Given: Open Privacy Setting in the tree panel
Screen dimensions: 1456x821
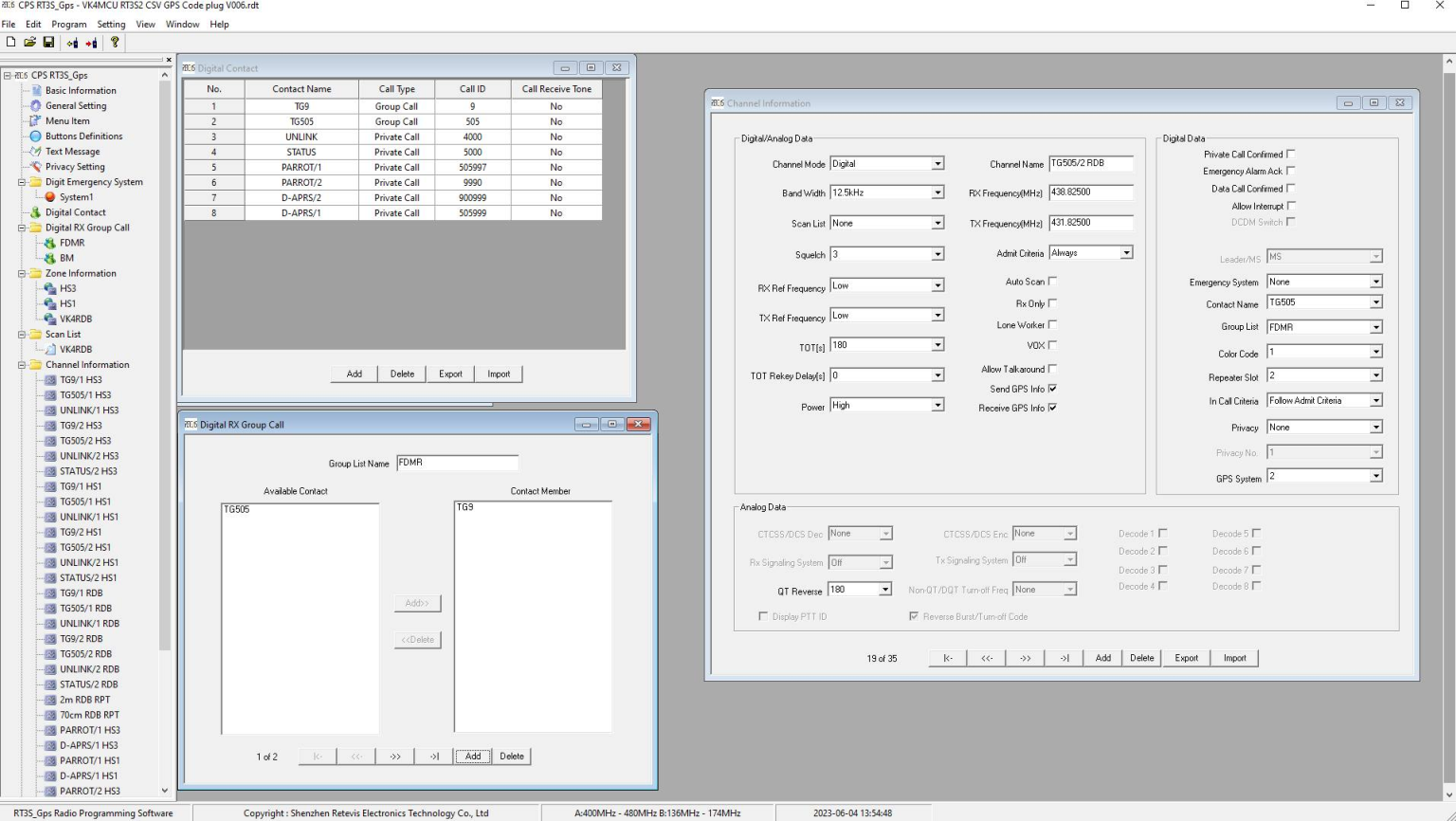Looking at the screenshot, I should 76,166.
